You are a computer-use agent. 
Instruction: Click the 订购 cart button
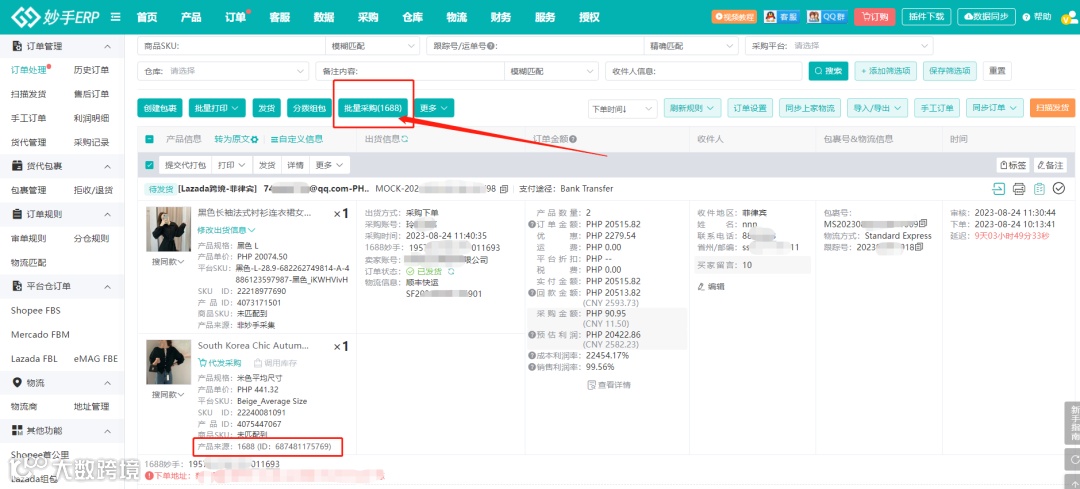tap(874, 17)
